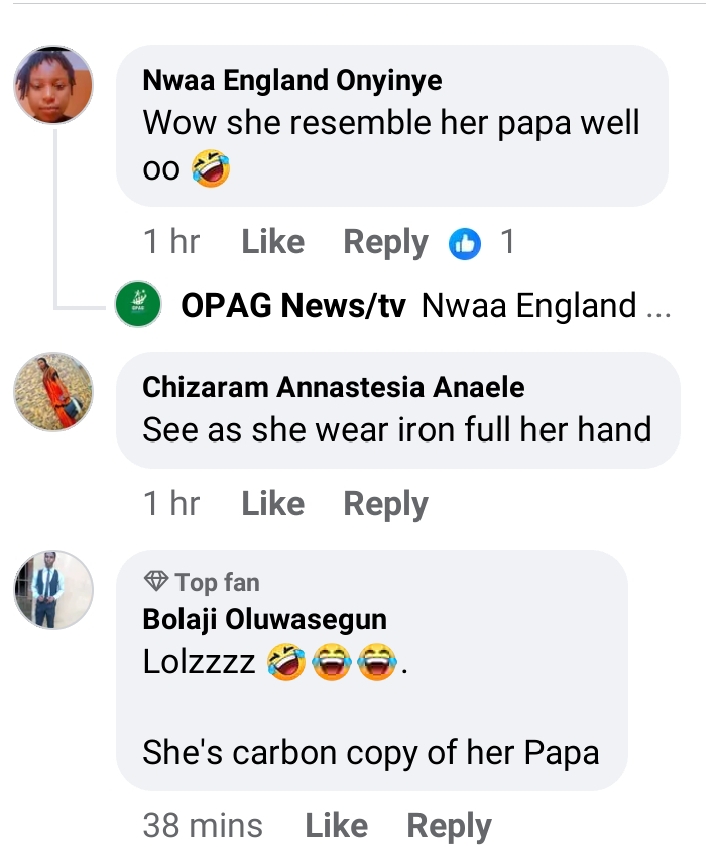This screenshot has height=847, width=718.
Task: Reply to Nwaa England Onyinye's comment
Action: click(386, 242)
